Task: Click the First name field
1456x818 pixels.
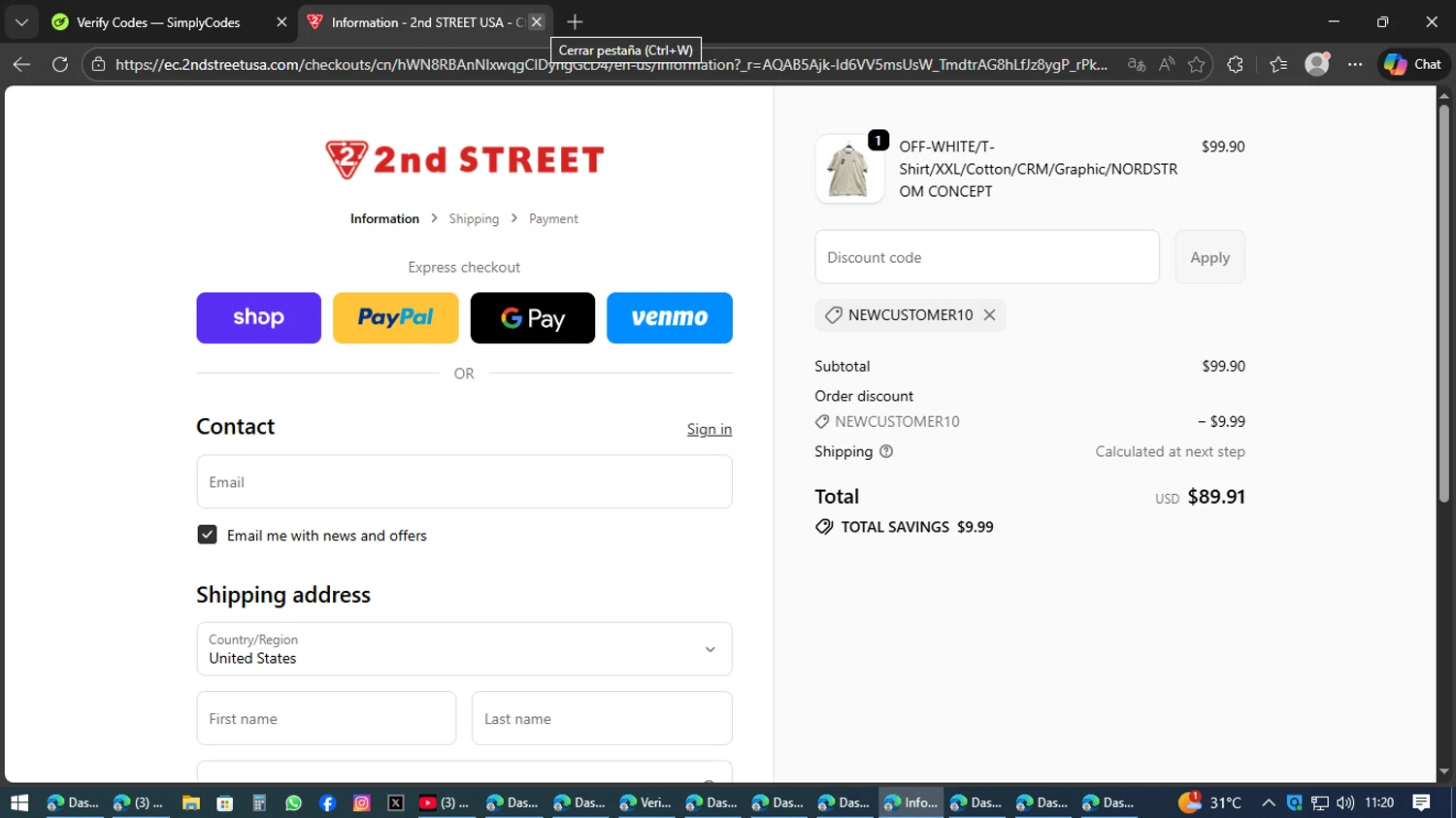Action: 326,719
